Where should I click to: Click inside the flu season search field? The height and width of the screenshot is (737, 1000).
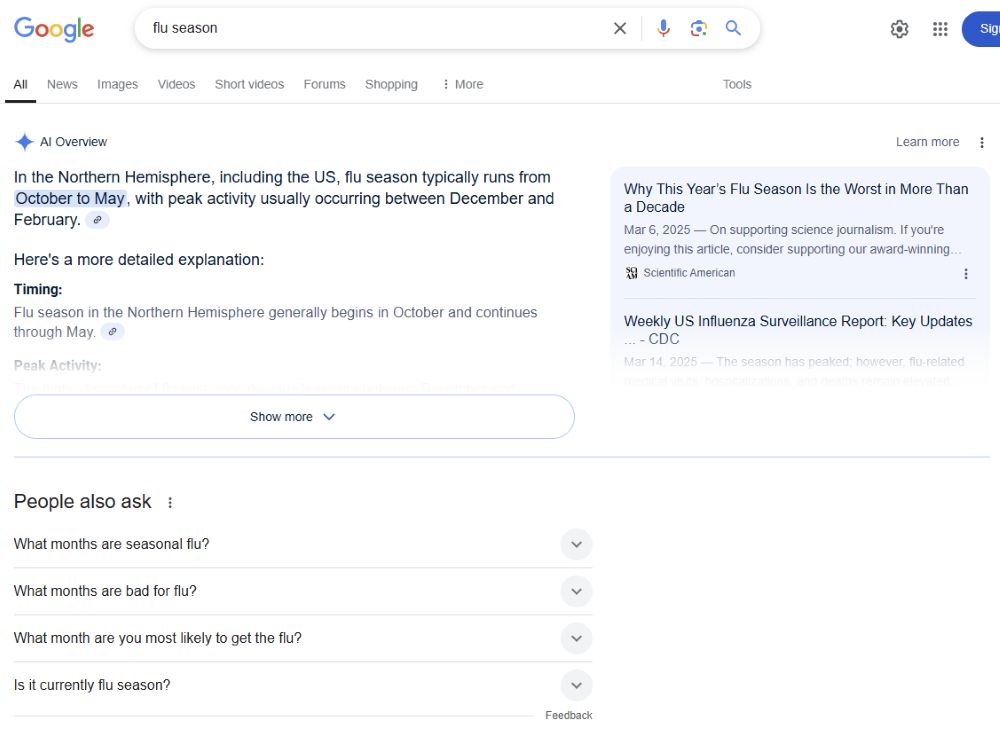click(376, 28)
